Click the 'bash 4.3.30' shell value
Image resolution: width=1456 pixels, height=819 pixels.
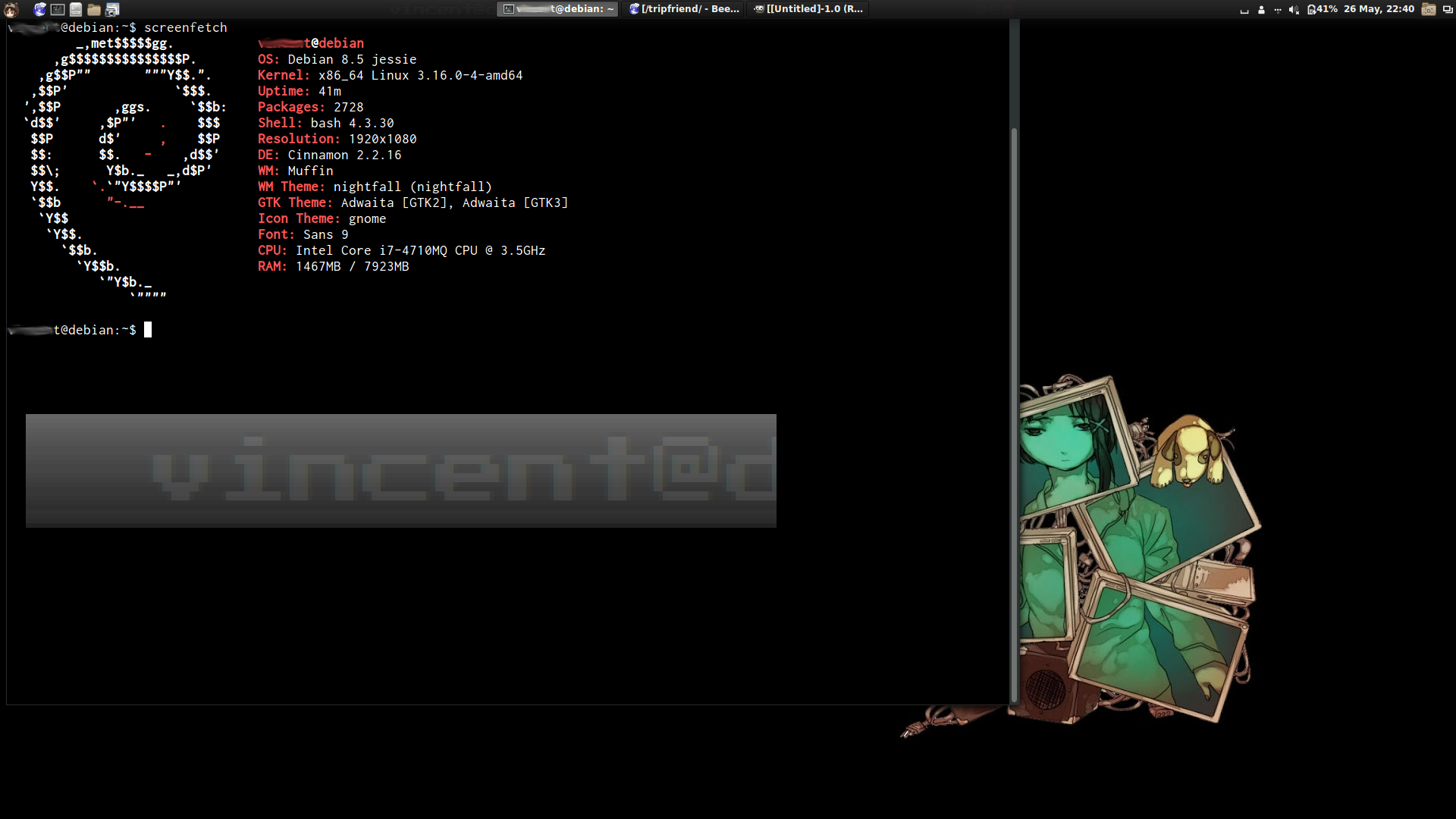coord(352,123)
